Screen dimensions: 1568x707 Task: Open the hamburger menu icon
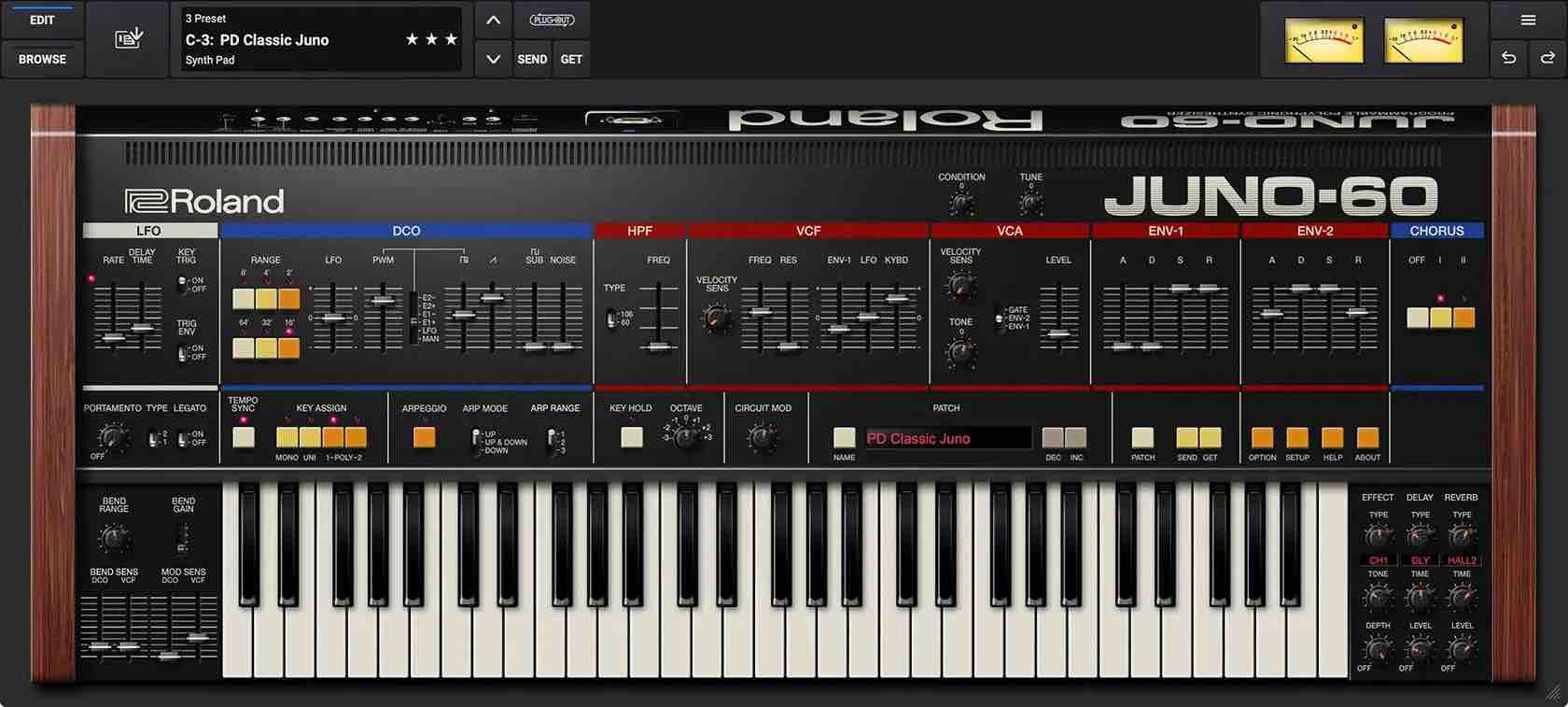(x=1528, y=20)
